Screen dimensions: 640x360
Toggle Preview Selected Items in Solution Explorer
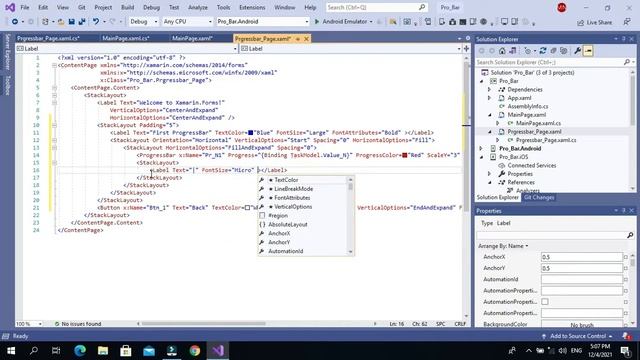[588, 51]
